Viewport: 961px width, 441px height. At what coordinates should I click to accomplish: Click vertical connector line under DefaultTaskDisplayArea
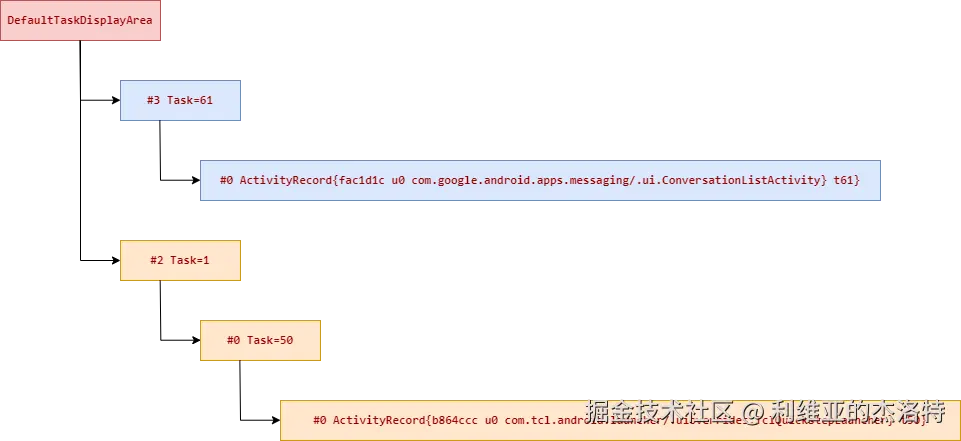[80, 150]
